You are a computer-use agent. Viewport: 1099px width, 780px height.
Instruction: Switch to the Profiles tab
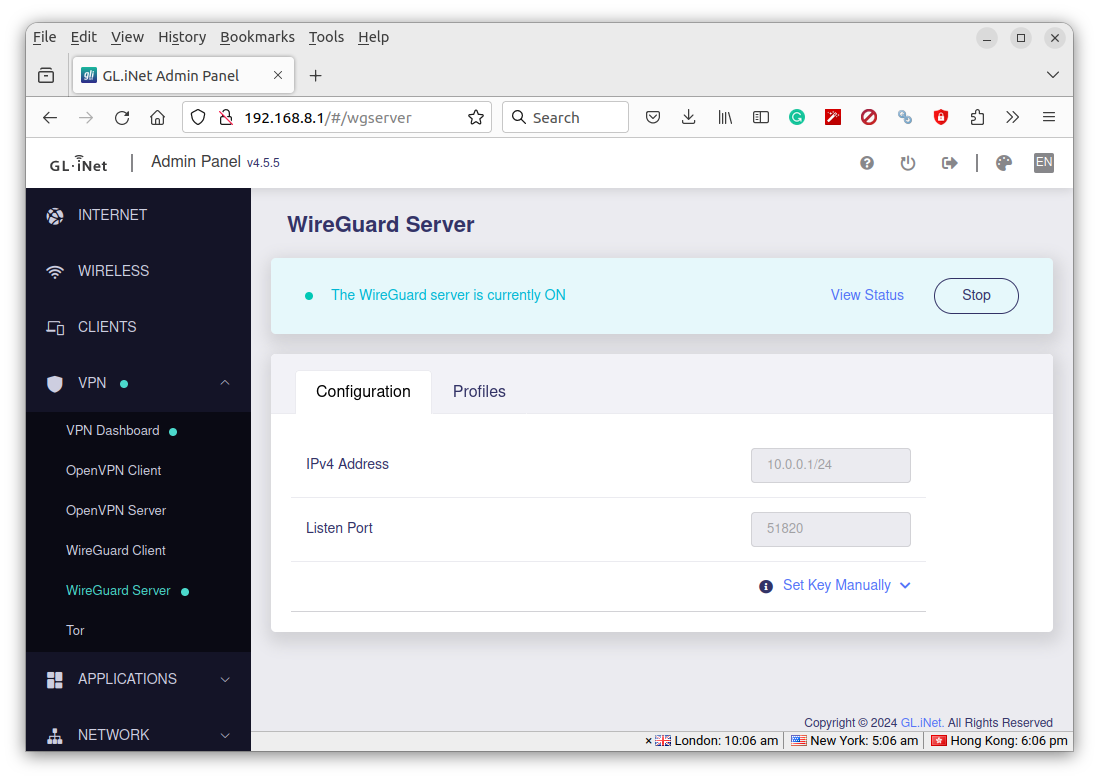[479, 392]
